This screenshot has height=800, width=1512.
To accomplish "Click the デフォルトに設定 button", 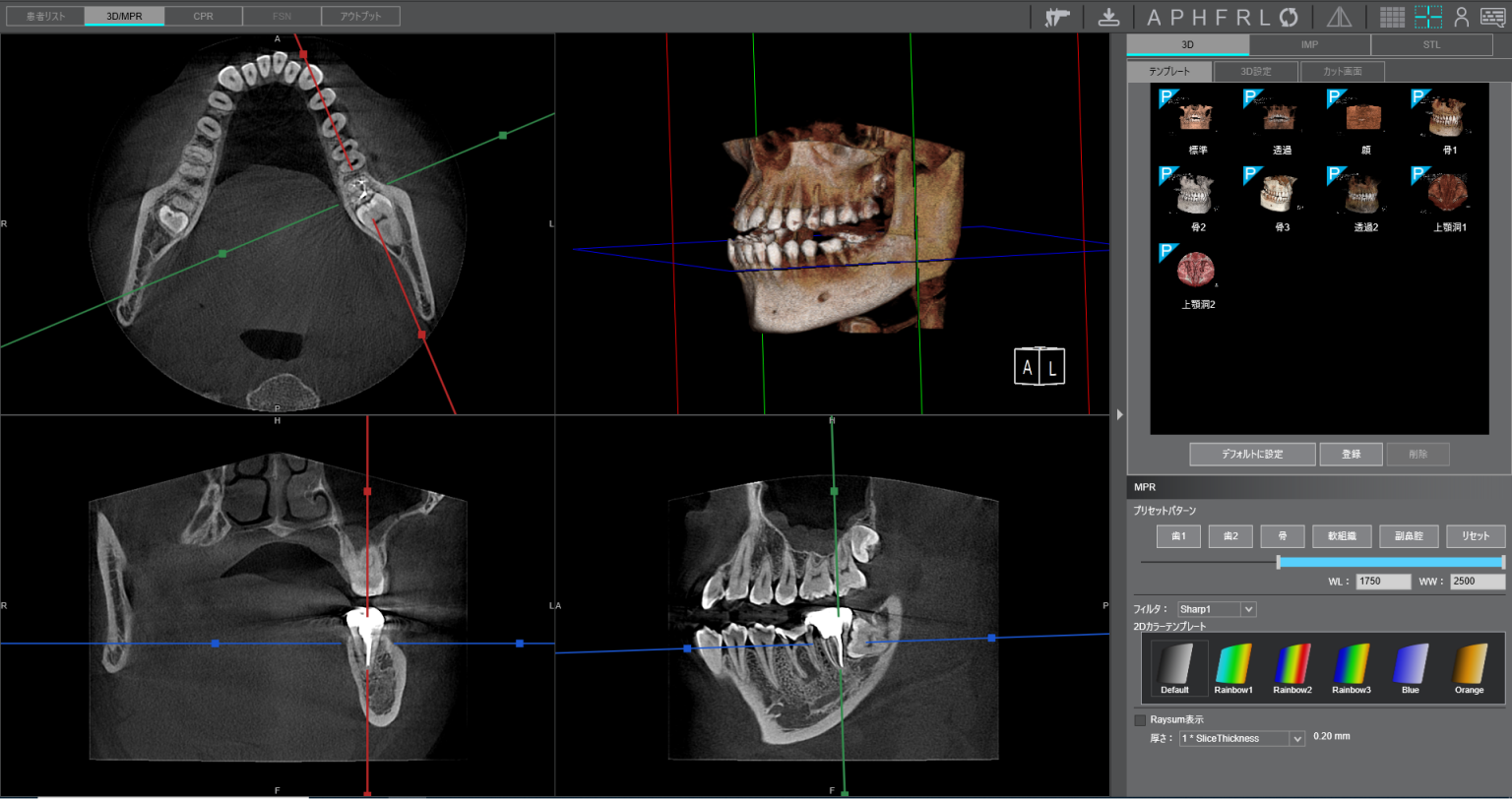I will 1252,454.
